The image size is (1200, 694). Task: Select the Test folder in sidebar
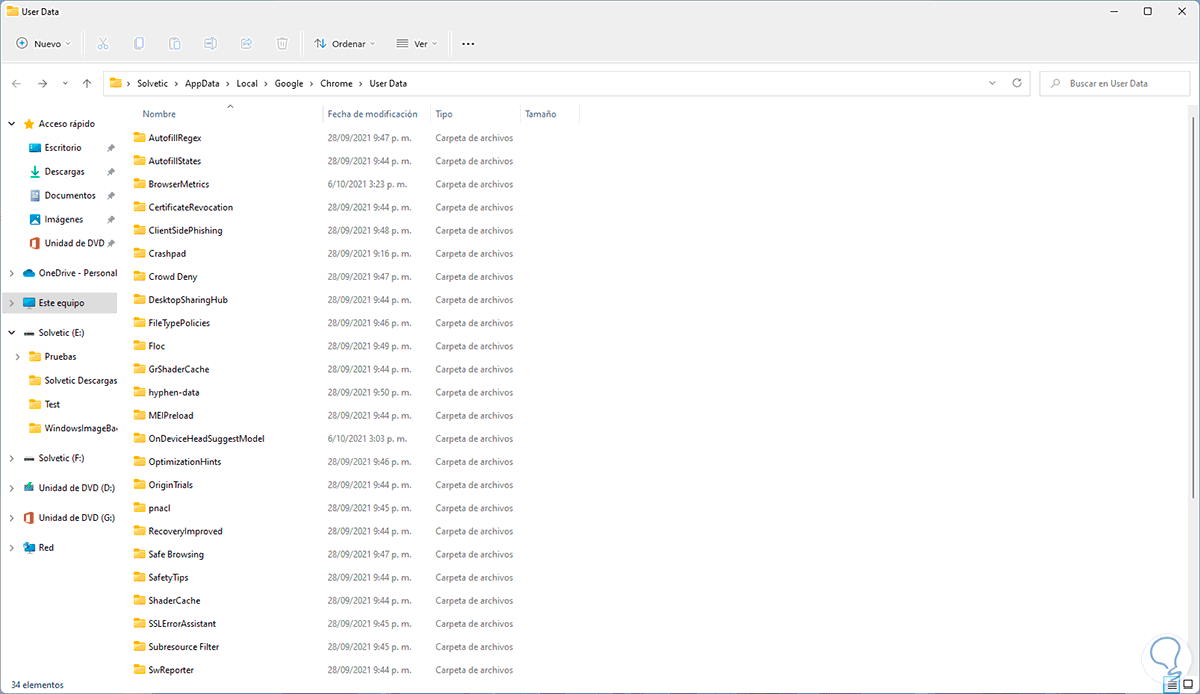[52, 404]
